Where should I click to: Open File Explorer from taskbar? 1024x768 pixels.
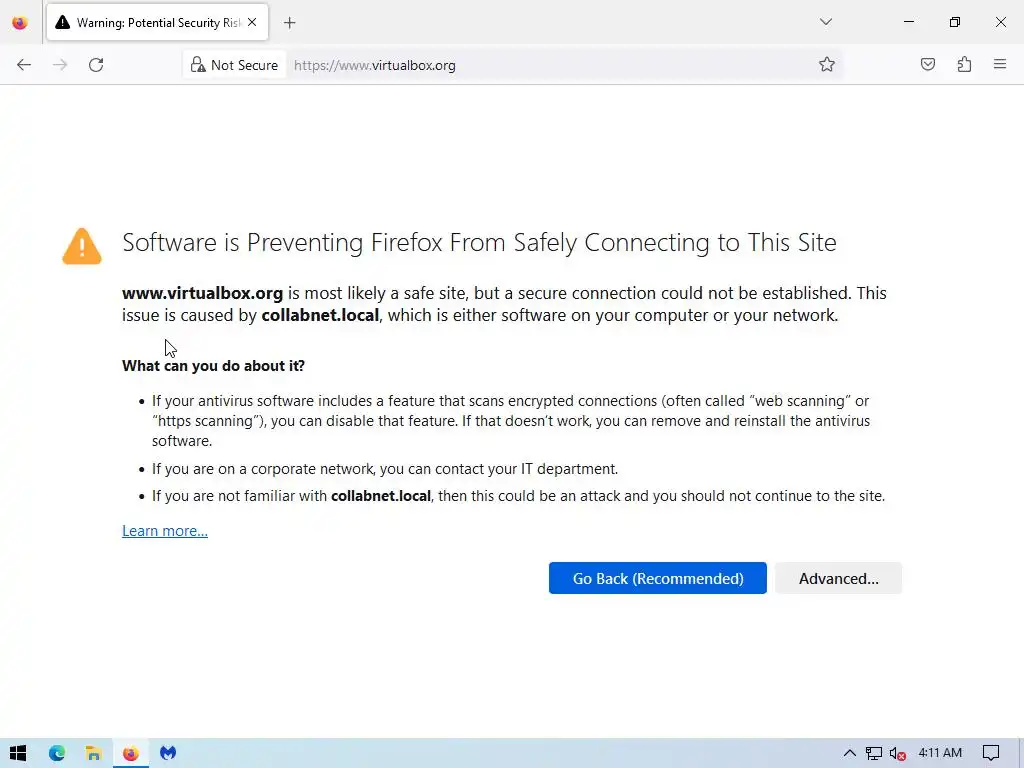93,753
